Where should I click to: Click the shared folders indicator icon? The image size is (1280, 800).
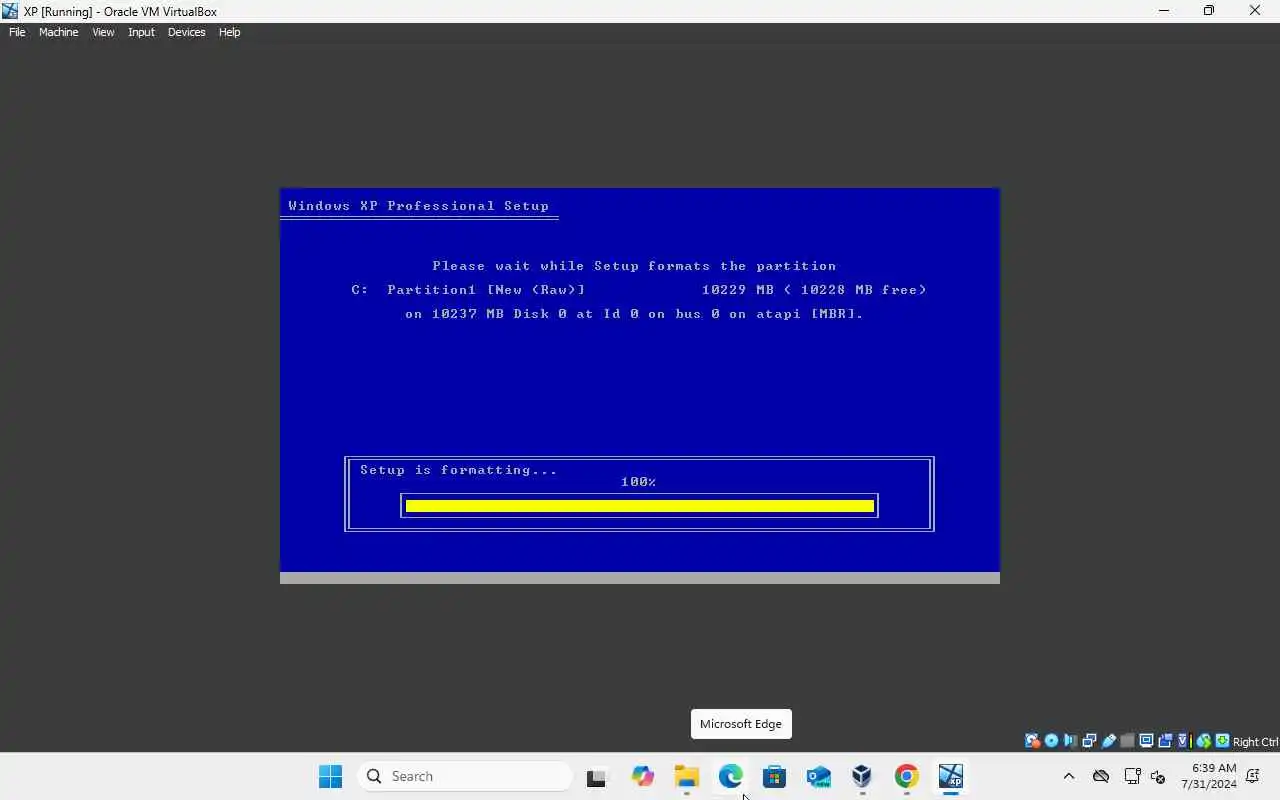1128,741
